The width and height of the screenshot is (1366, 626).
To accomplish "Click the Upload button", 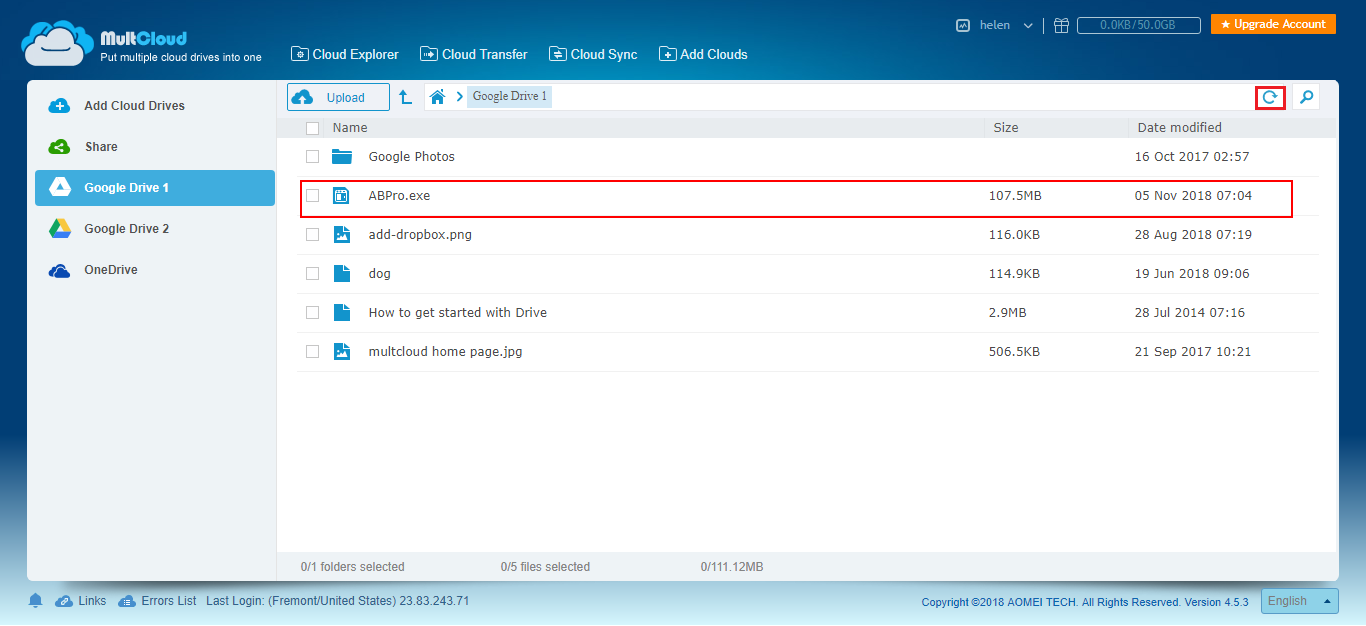I will click(x=338, y=97).
